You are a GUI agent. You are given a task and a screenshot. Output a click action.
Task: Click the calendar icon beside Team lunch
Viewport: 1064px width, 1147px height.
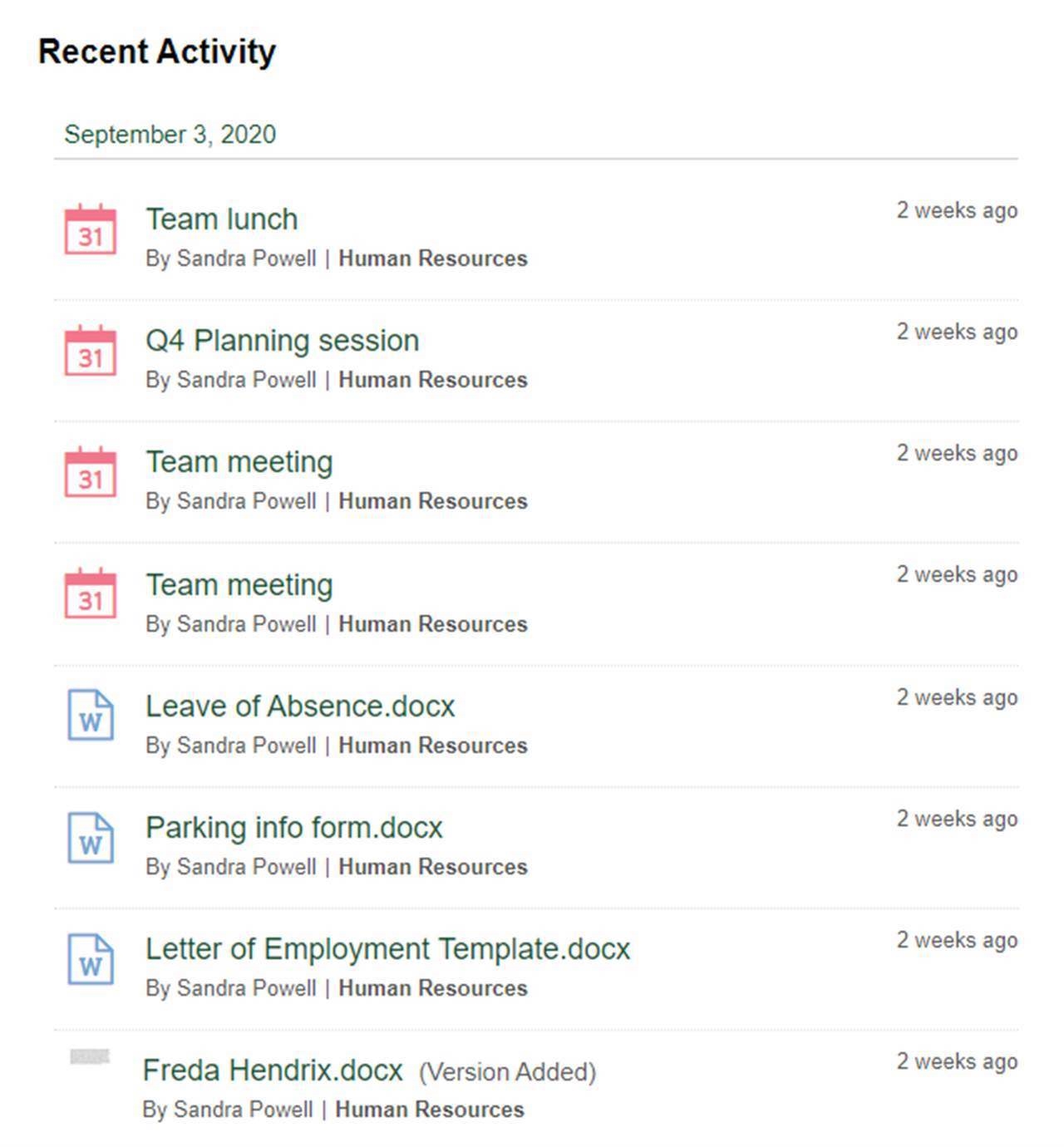click(x=91, y=229)
